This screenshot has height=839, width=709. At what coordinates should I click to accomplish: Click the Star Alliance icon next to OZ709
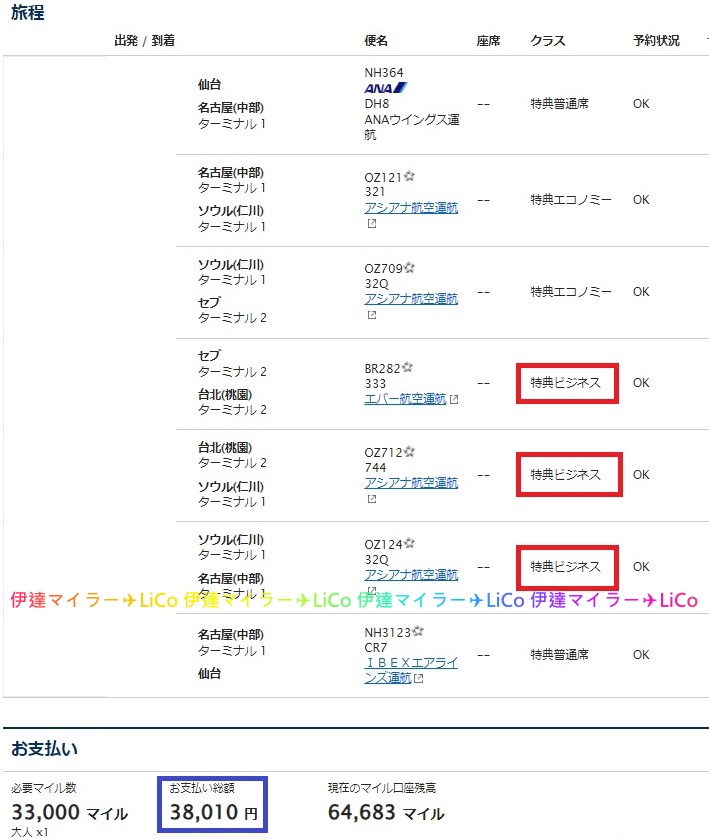coord(410,268)
